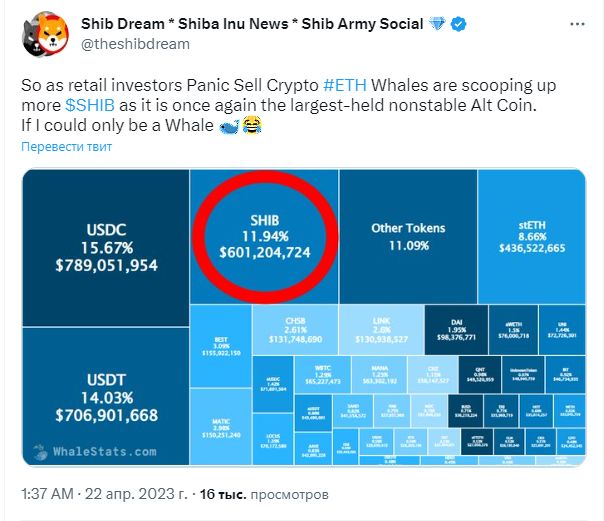
Task: Click the Shib Dream display name
Action: coord(252,24)
